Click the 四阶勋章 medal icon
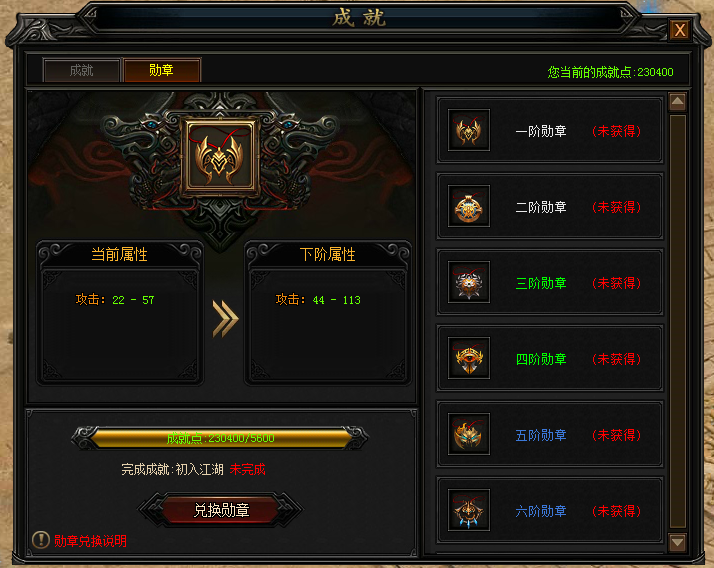This screenshot has width=714, height=568. point(469,358)
